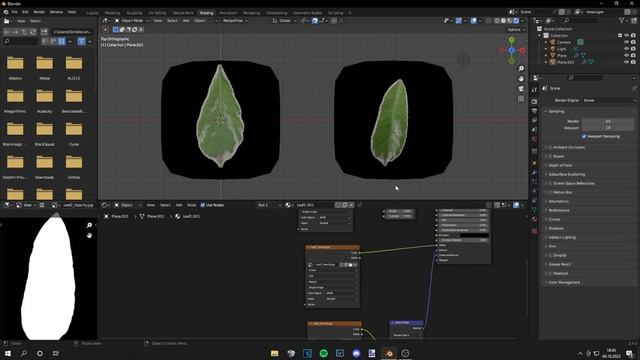Screen dimensions: 640x360
Task: Open the Modifier wrench properties tab
Action: [535, 172]
